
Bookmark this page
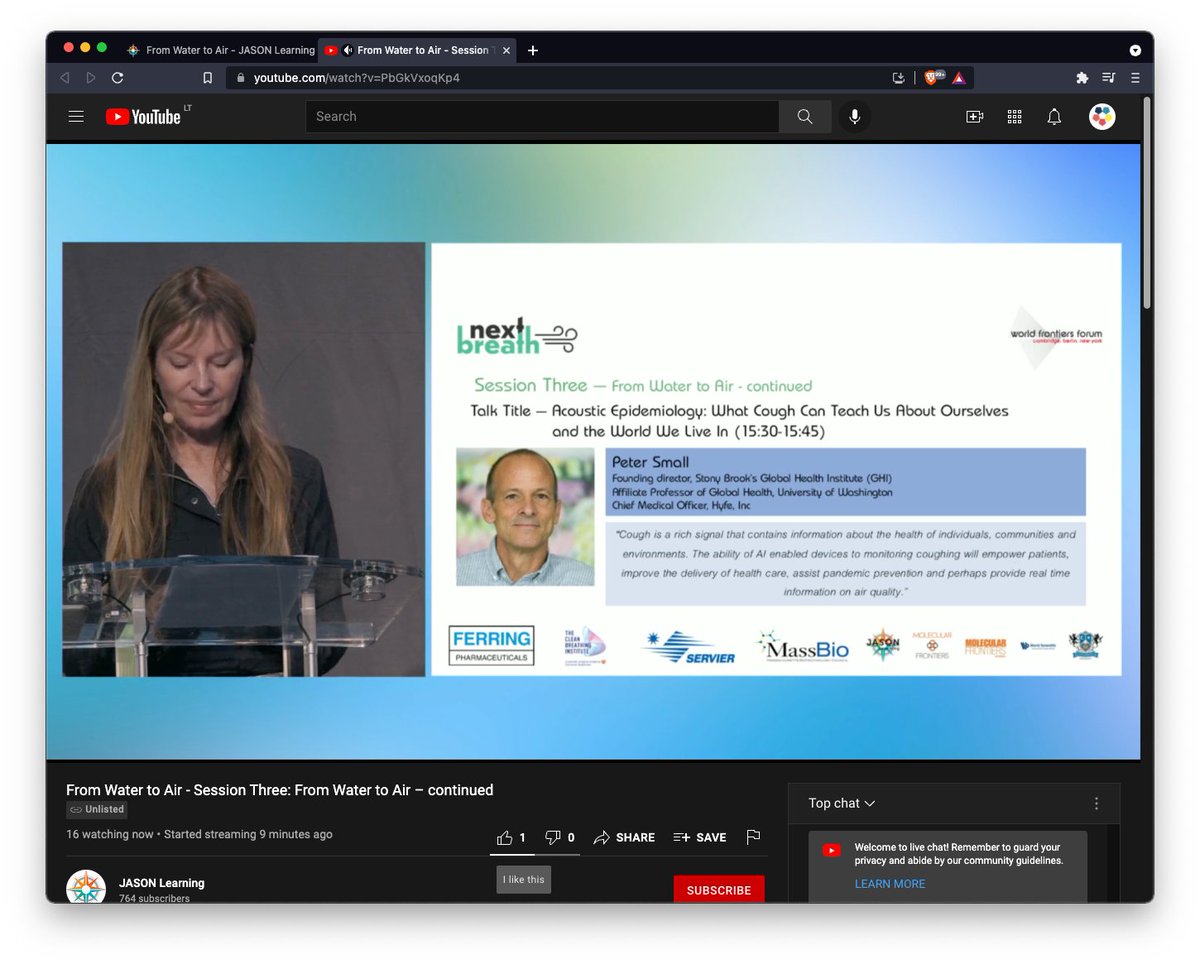point(208,78)
